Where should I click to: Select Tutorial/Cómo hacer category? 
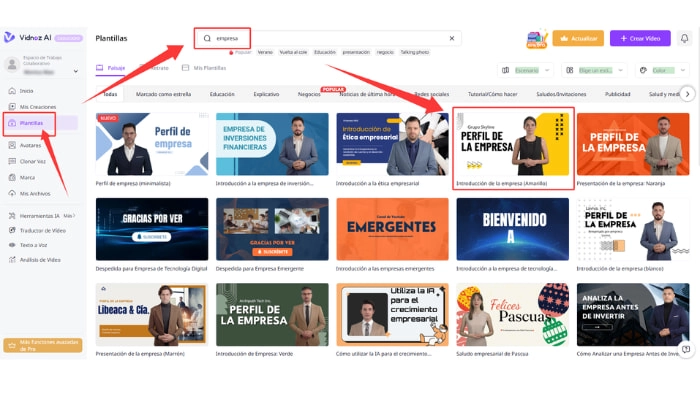[x=492, y=94]
